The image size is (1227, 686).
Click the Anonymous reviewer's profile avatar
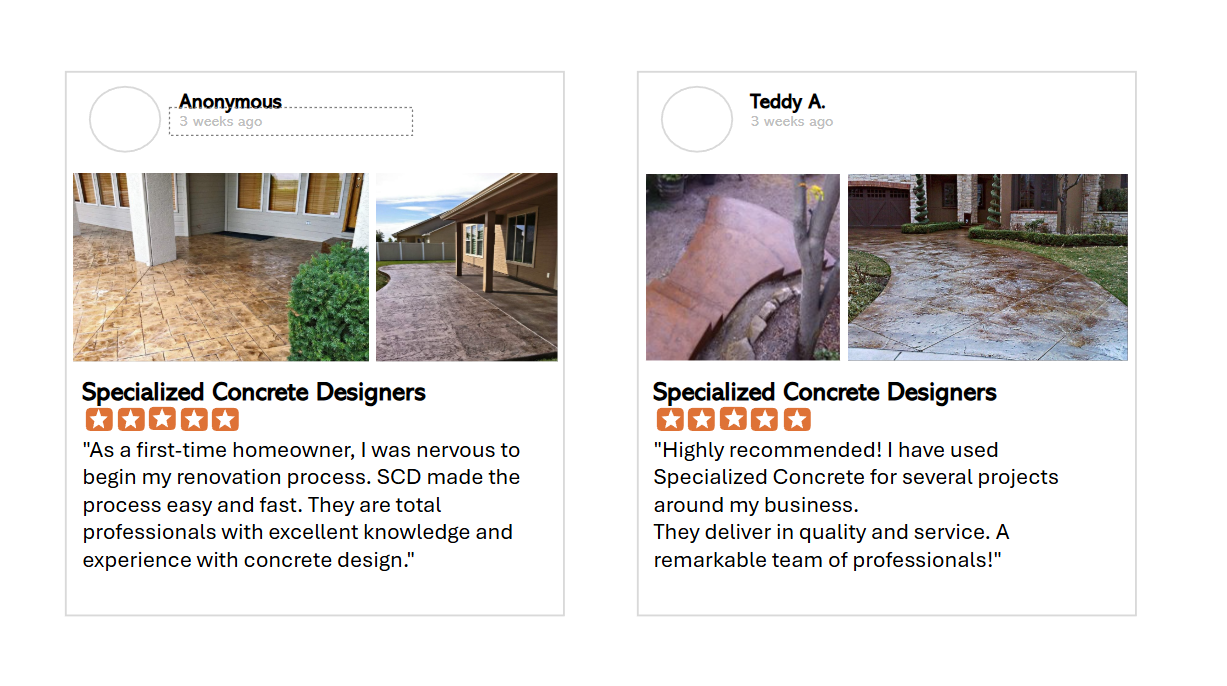(125, 119)
